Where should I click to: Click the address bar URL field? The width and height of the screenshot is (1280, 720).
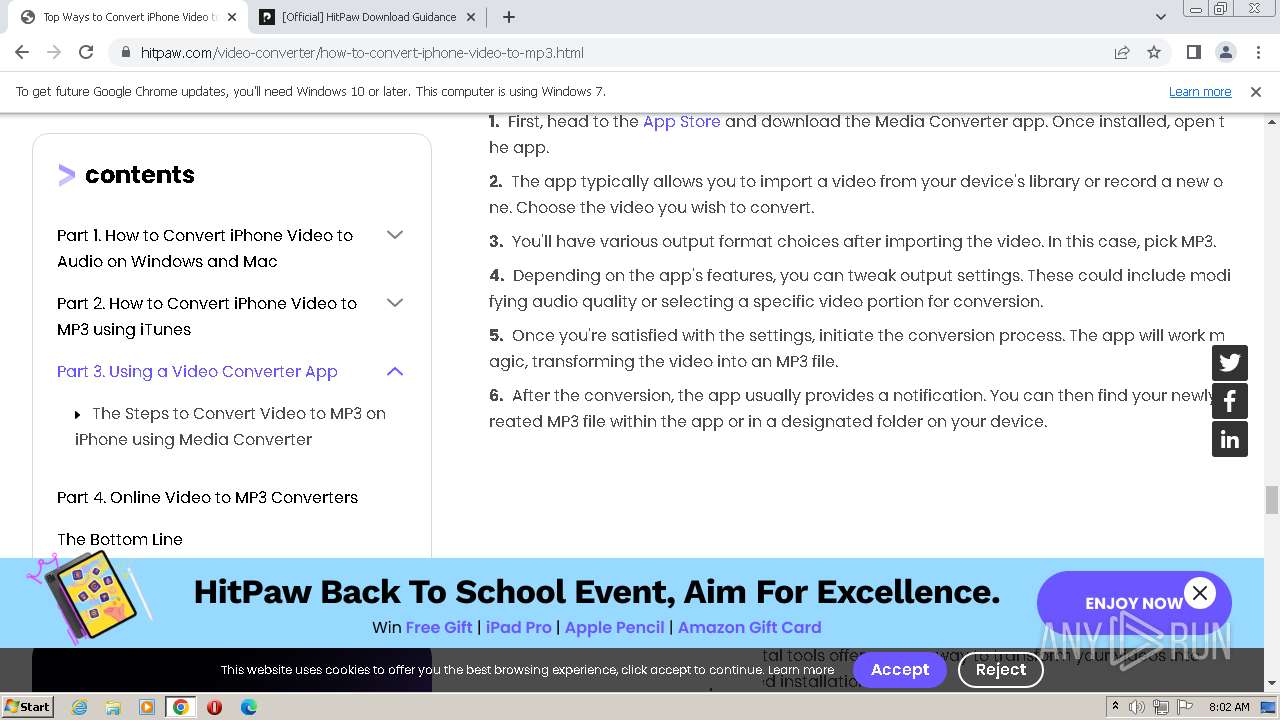[620, 52]
